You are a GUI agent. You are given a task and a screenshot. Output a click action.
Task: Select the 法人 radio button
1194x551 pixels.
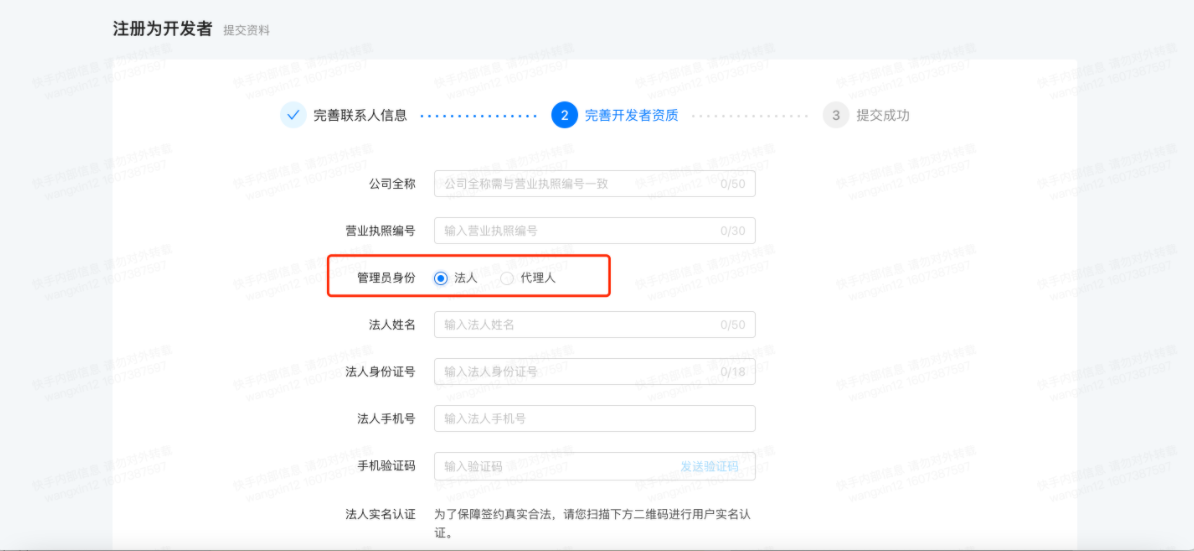[441, 279]
